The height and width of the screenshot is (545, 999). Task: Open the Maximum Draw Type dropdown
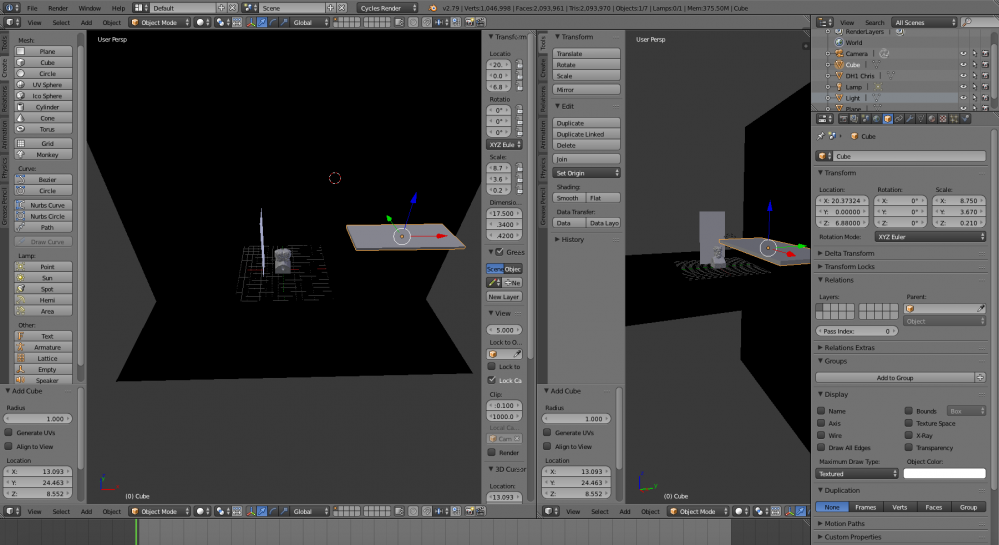(857, 474)
